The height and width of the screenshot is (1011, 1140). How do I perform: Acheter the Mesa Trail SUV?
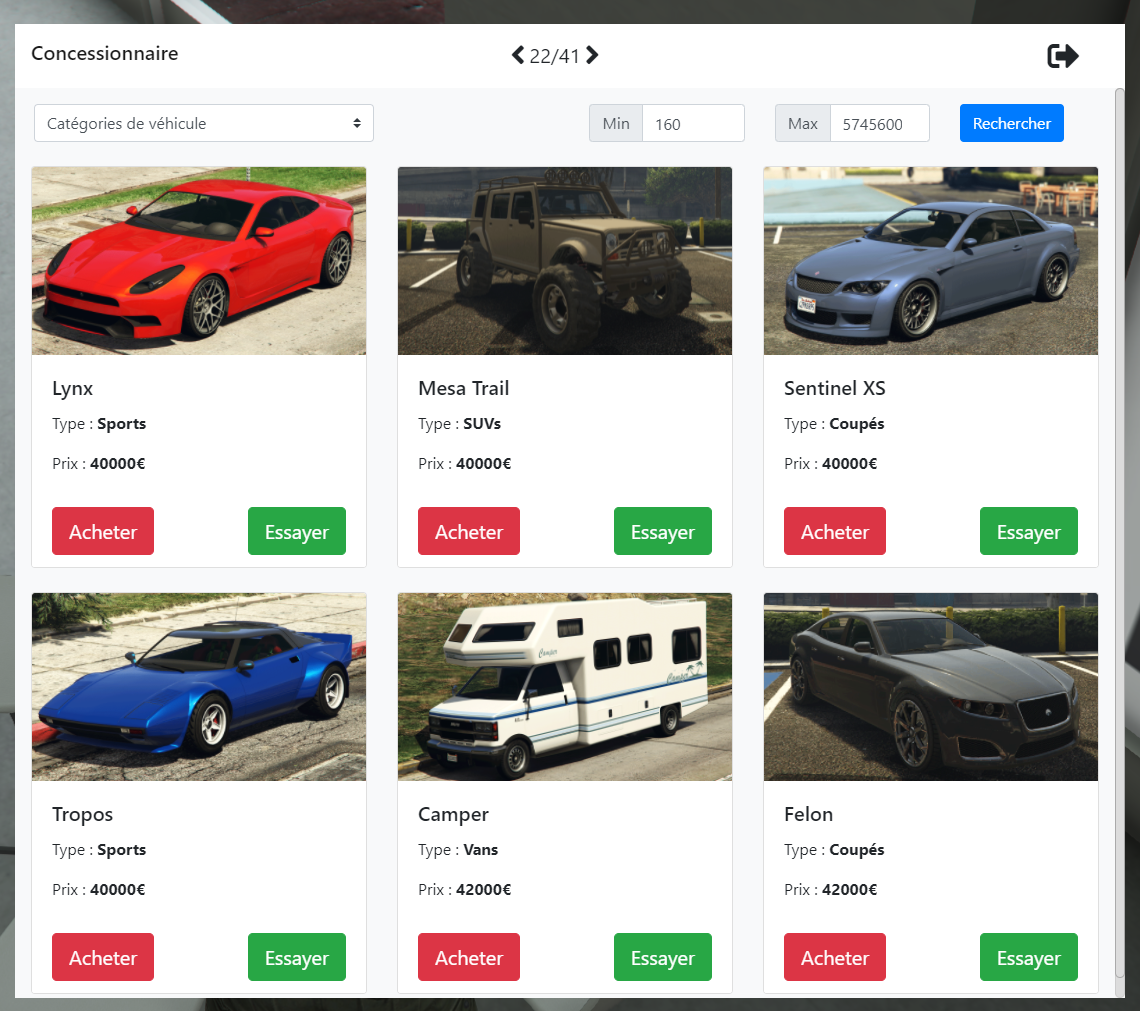[468, 531]
